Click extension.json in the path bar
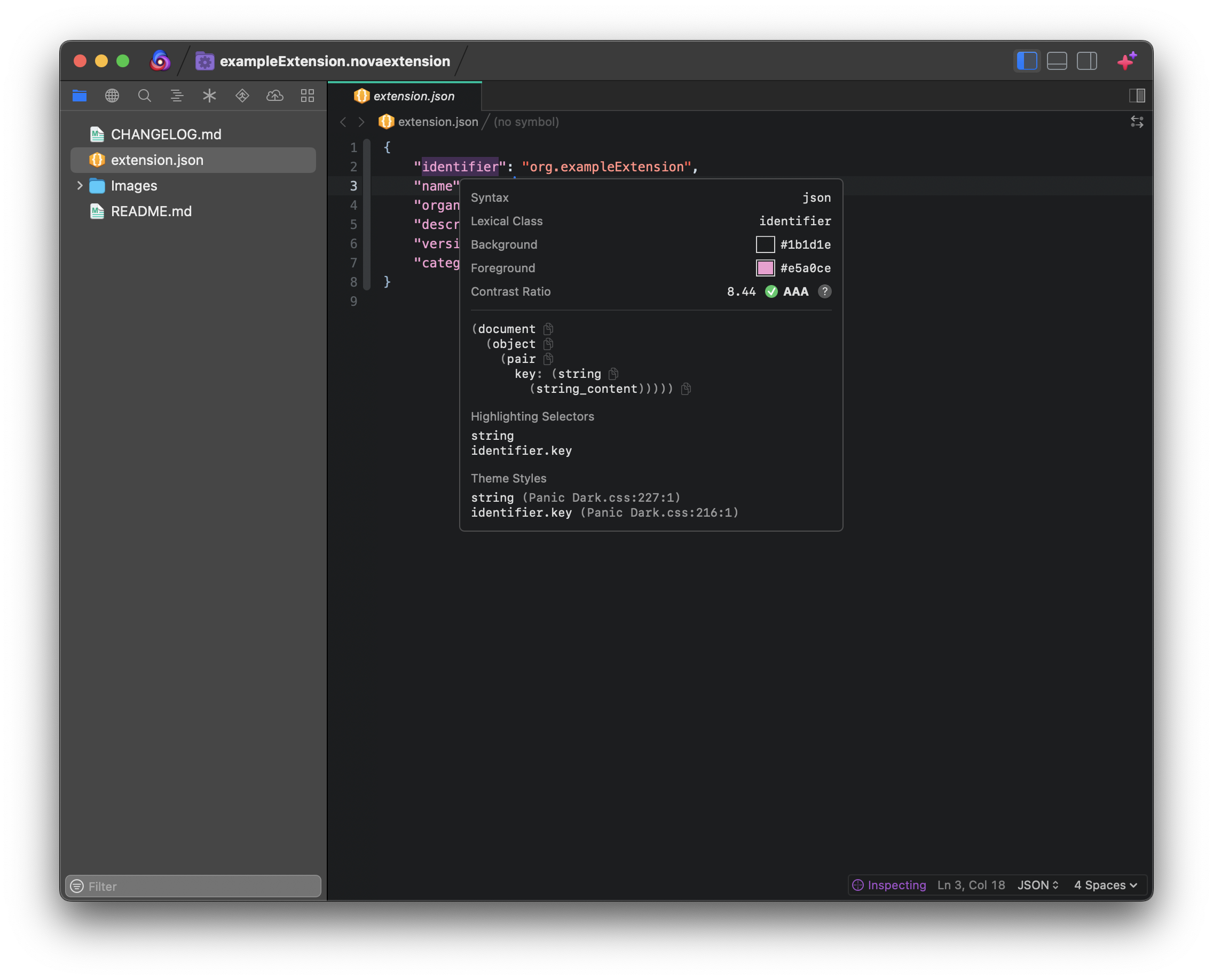The image size is (1213, 980). tap(429, 122)
